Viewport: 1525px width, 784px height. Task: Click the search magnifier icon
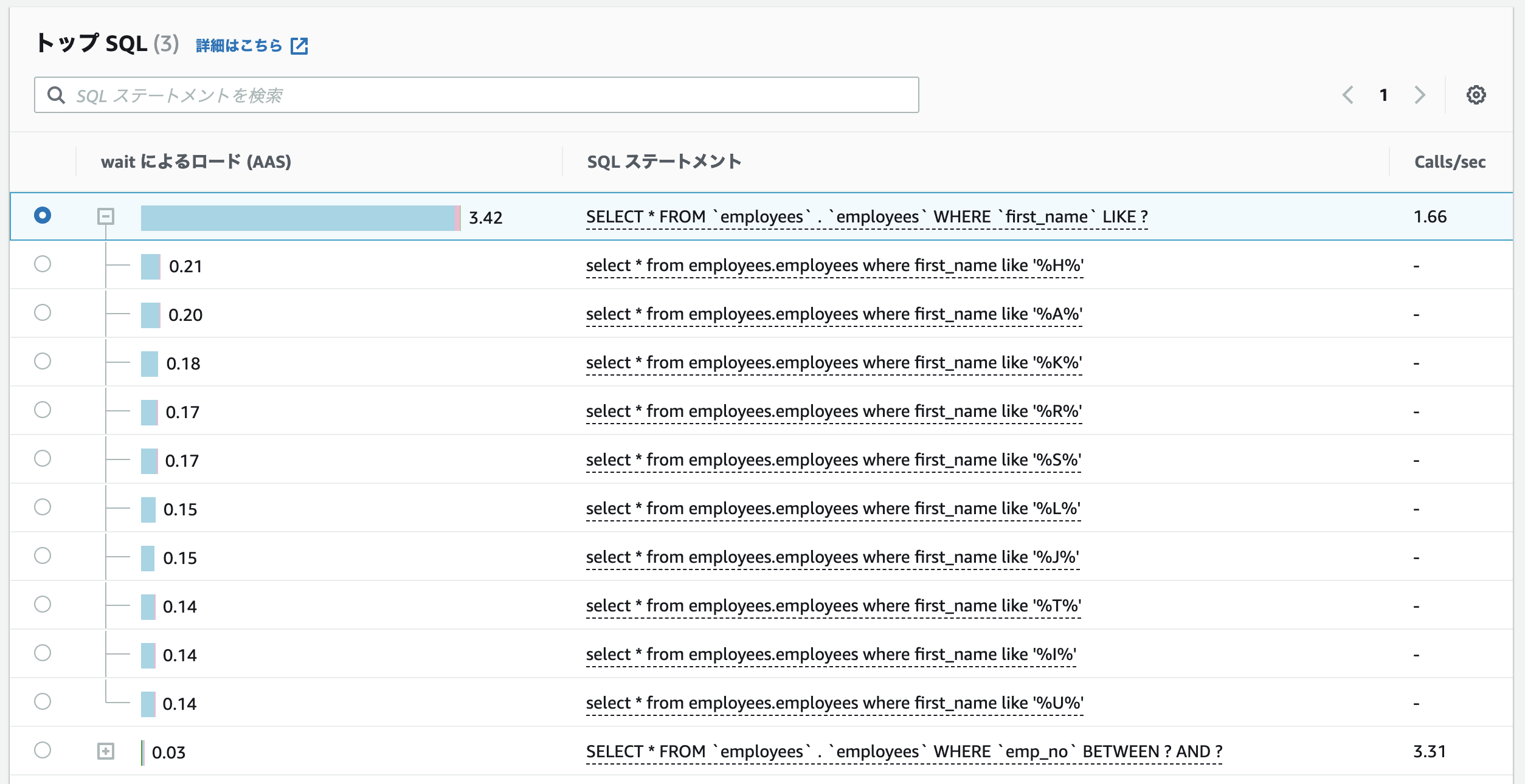tap(56, 95)
